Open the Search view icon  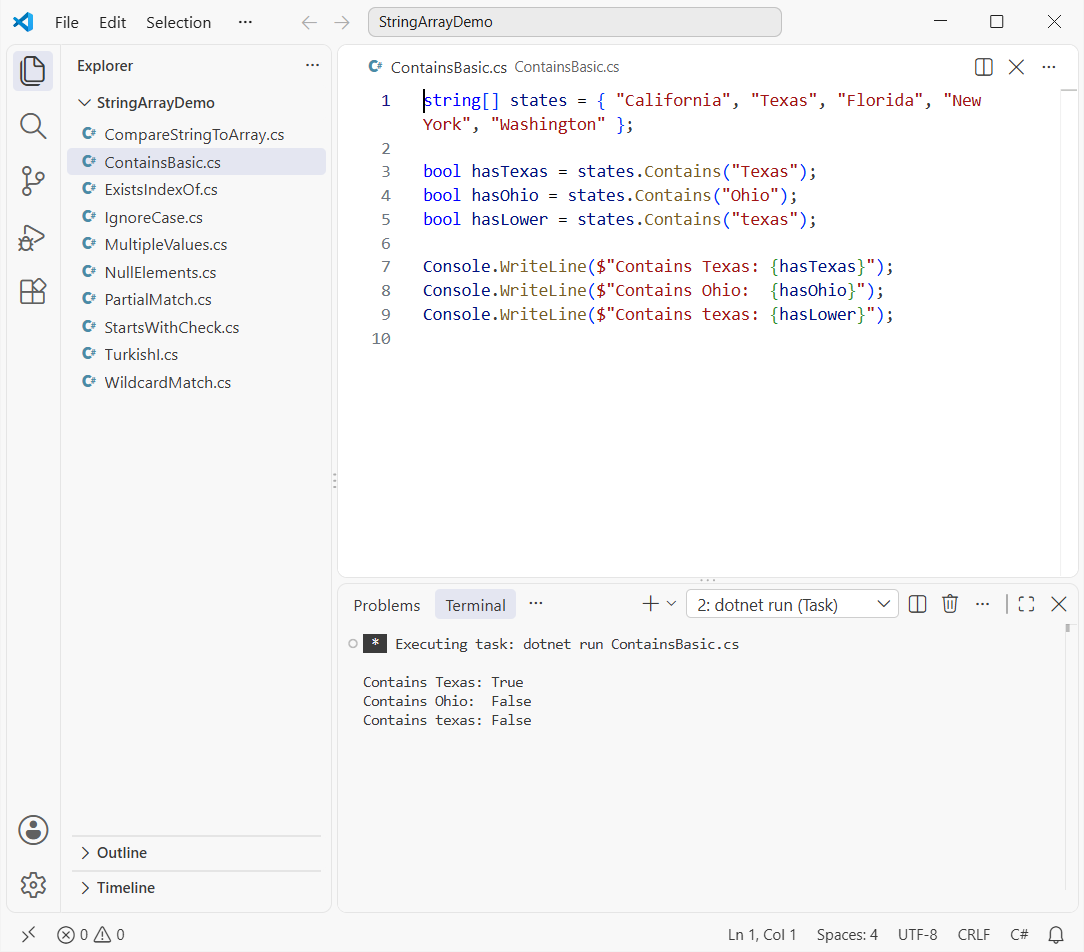coord(32,126)
